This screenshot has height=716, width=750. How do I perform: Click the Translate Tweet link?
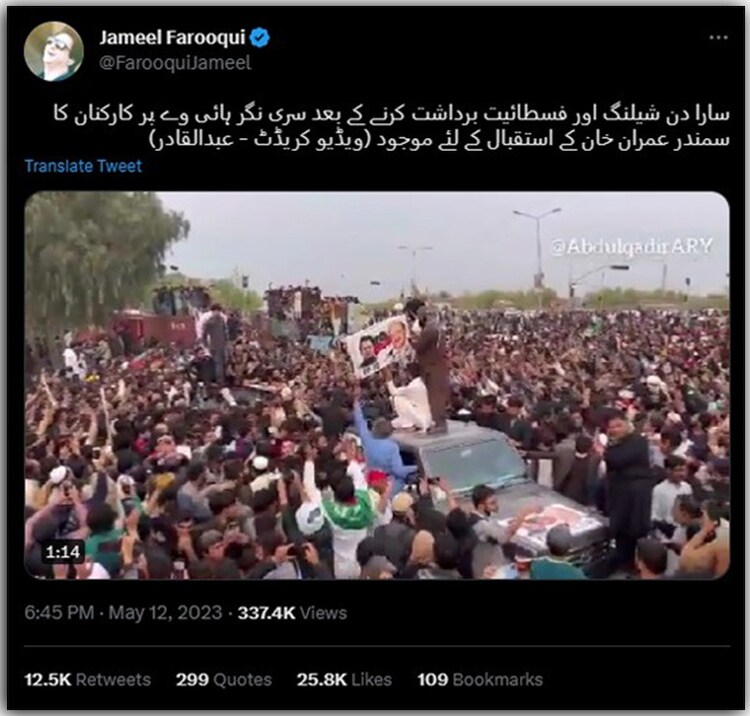[83, 166]
